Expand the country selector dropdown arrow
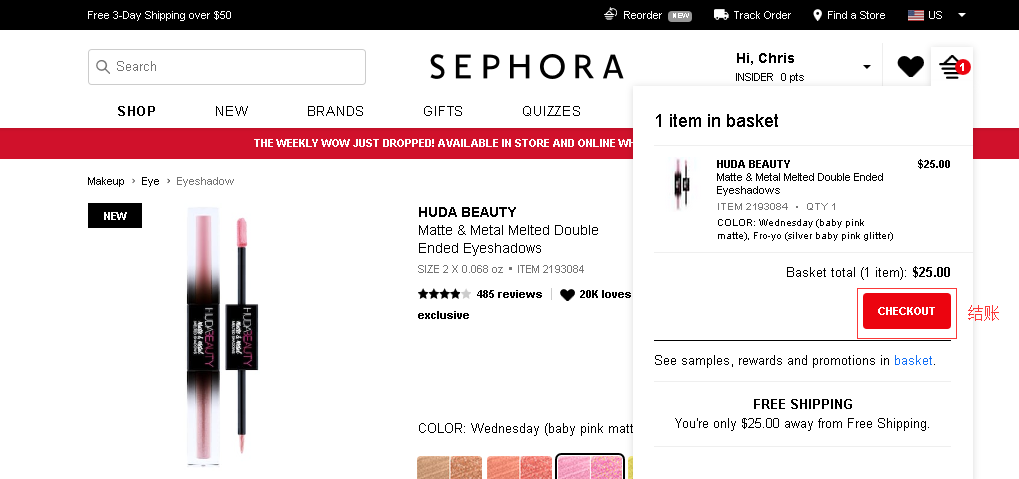Screen dimensions: 1019x479 coord(961,15)
